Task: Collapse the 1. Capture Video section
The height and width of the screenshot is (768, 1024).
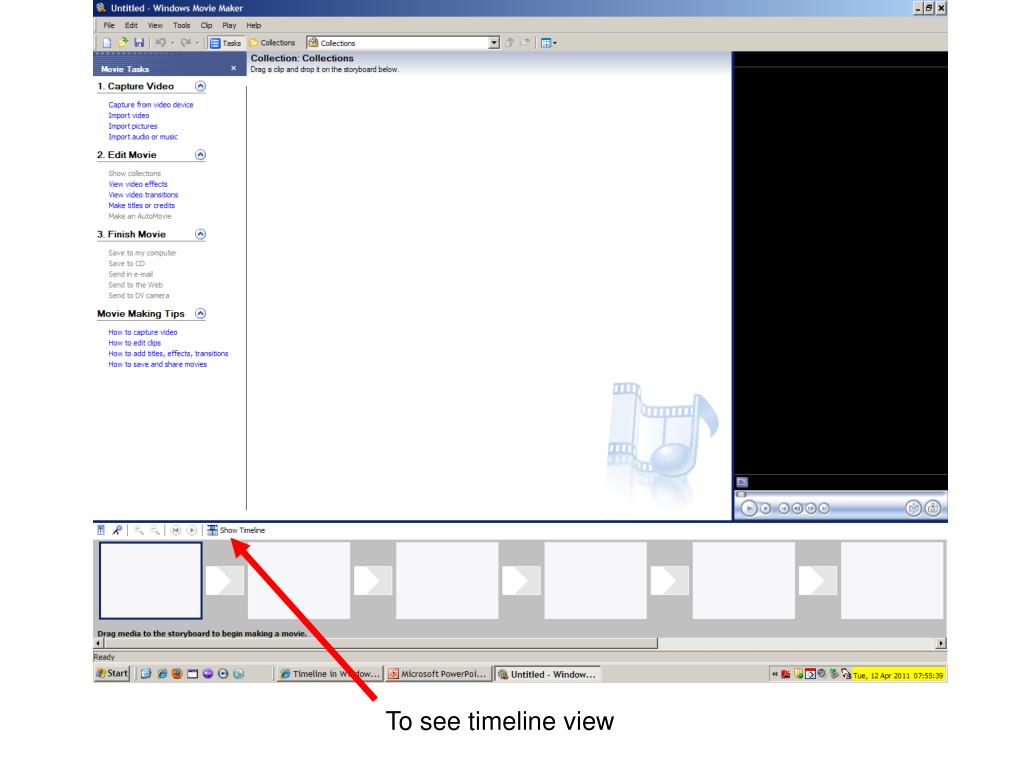Action: [200, 86]
